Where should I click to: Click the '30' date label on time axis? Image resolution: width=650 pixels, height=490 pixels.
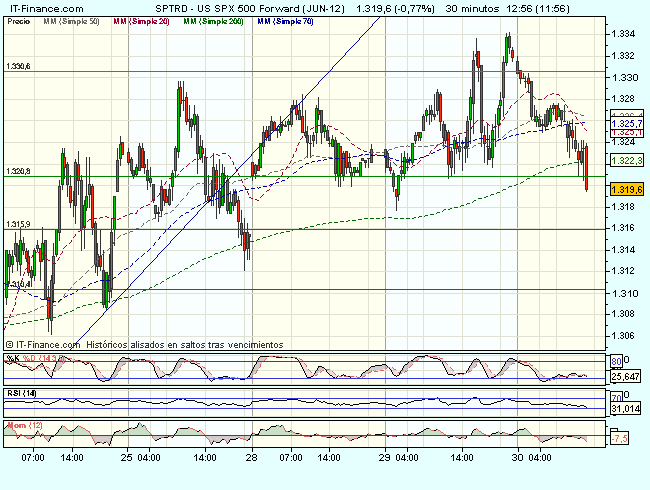click(517, 458)
